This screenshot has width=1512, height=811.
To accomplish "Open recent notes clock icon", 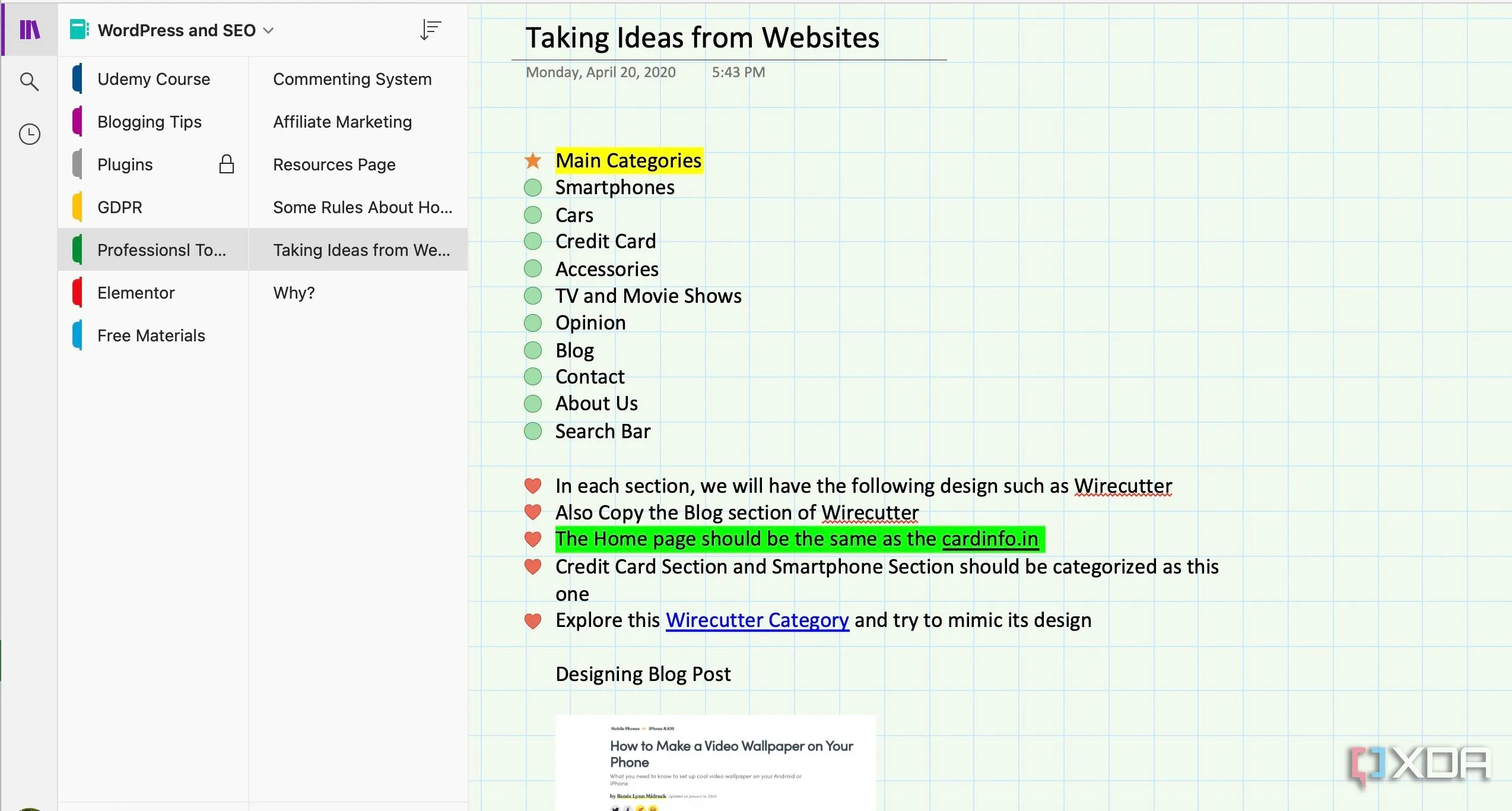I will [x=30, y=134].
